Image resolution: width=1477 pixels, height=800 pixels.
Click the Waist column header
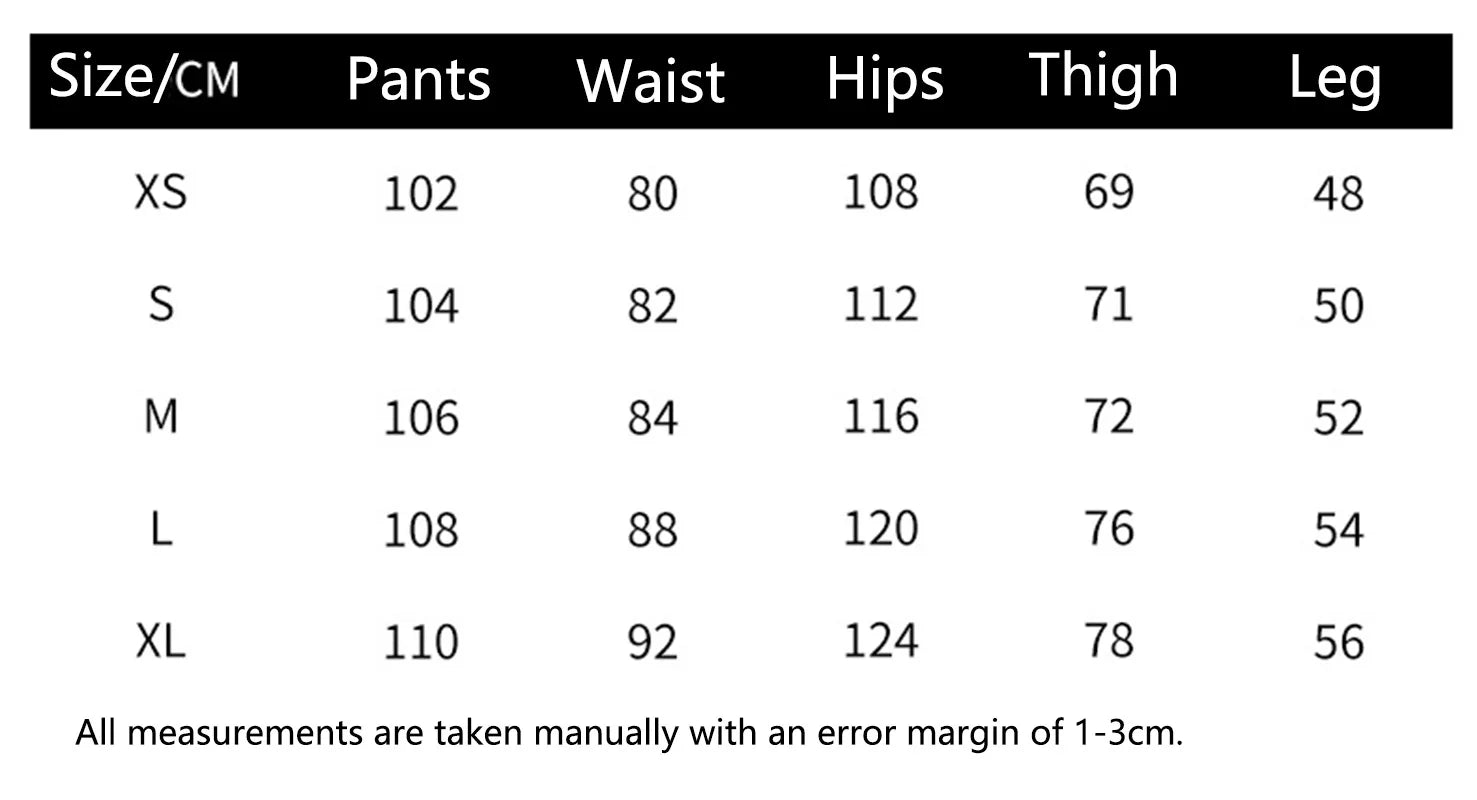coord(650,81)
